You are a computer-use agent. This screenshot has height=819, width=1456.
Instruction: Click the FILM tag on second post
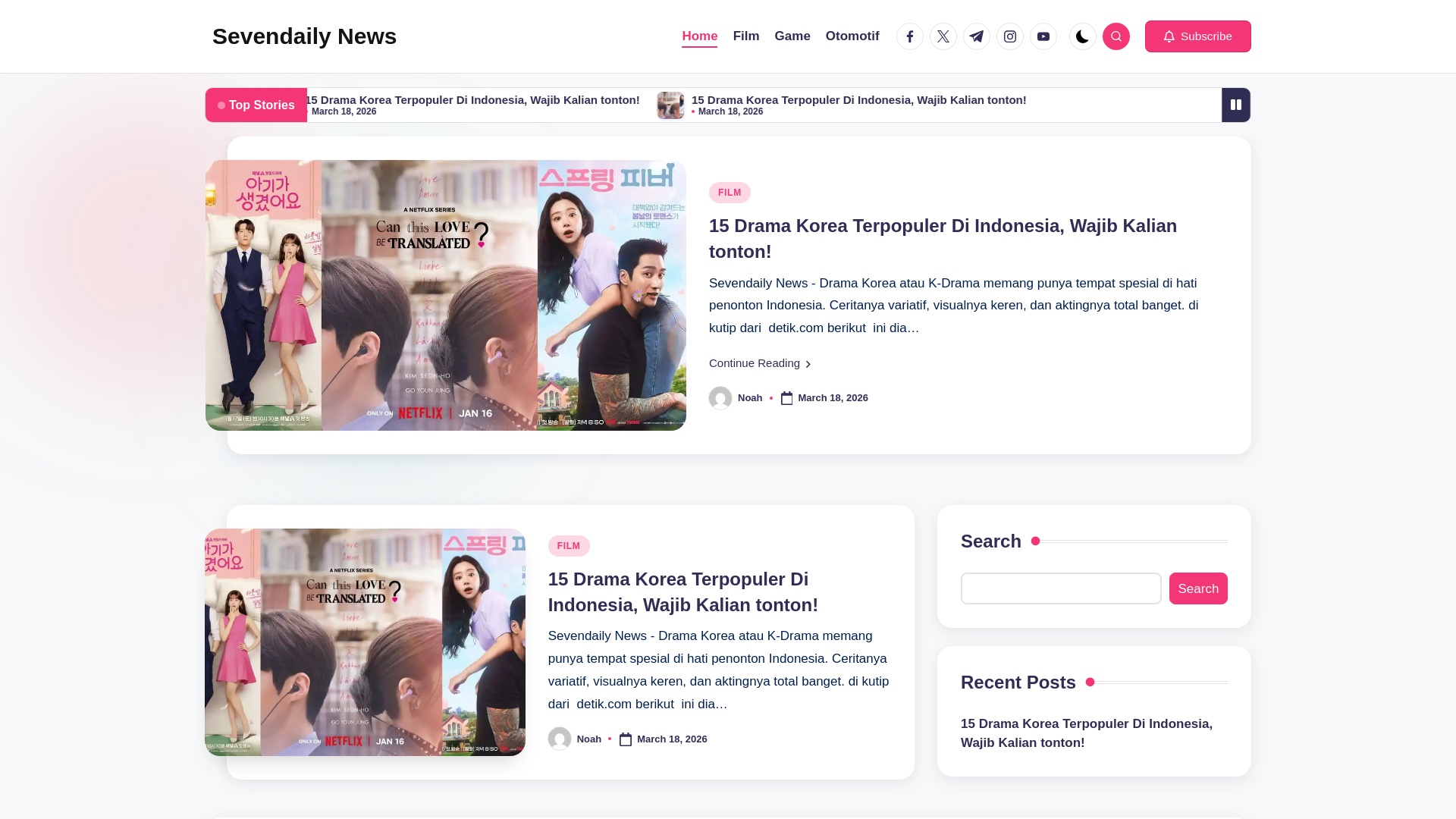tap(569, 546)
